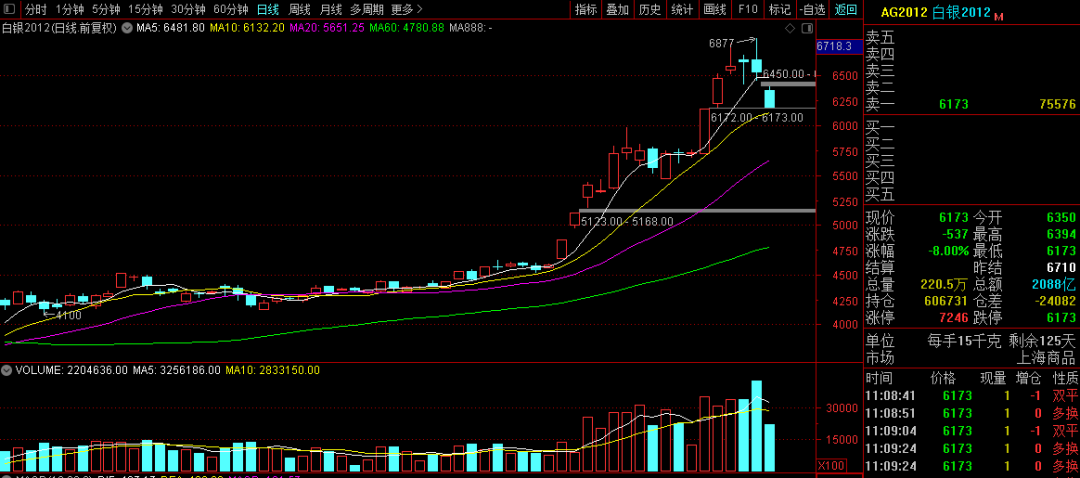This screenshot has height=478, width=1080.
Task: Click the 持仓 value 606731
Action: [x=944, y=302]
